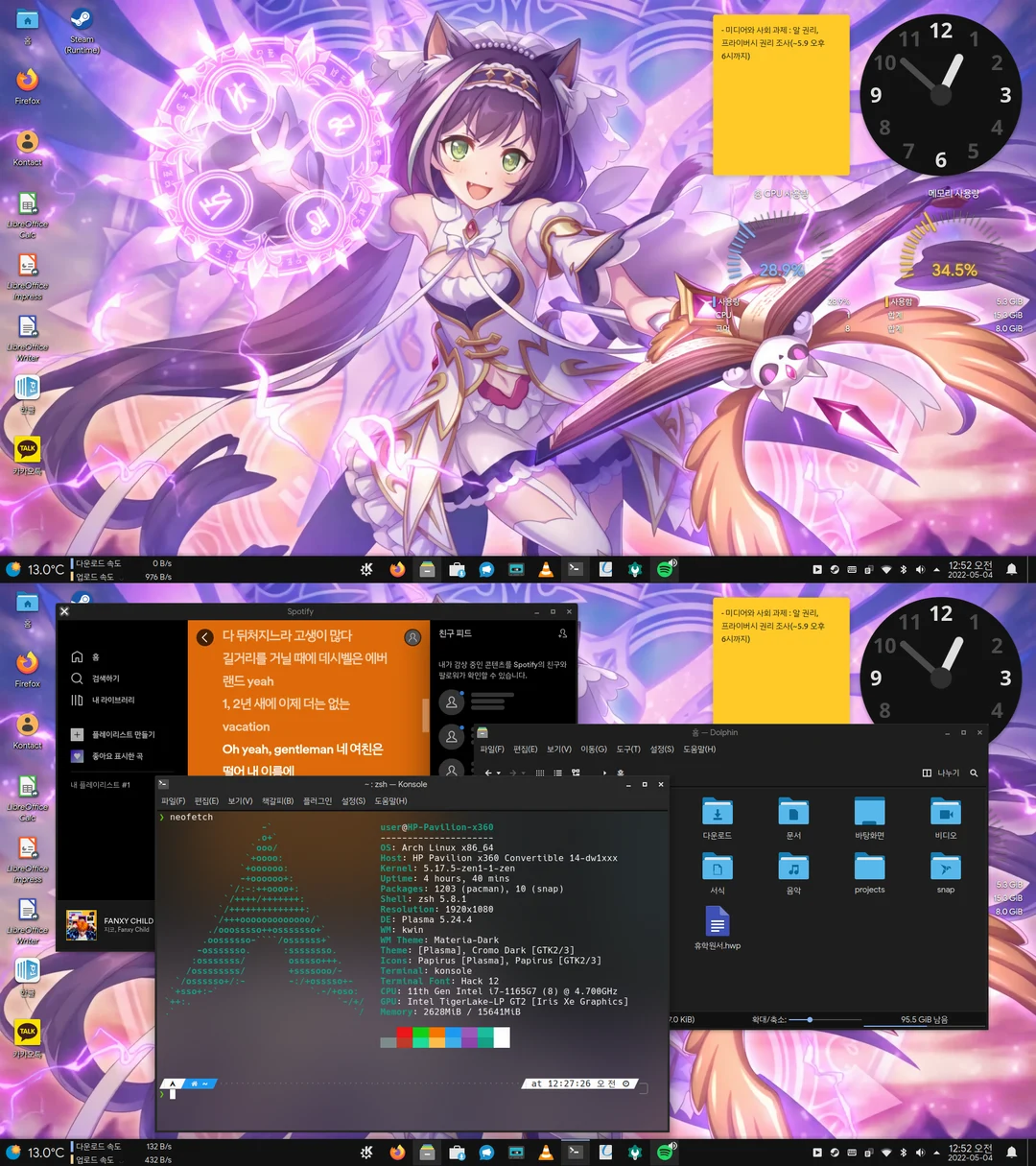Image resolution: width=1036 pixels, height=1166 pixels.
Task: Open the forward-button dropdown arrow in Dolphin
Action: pos(523,773)
